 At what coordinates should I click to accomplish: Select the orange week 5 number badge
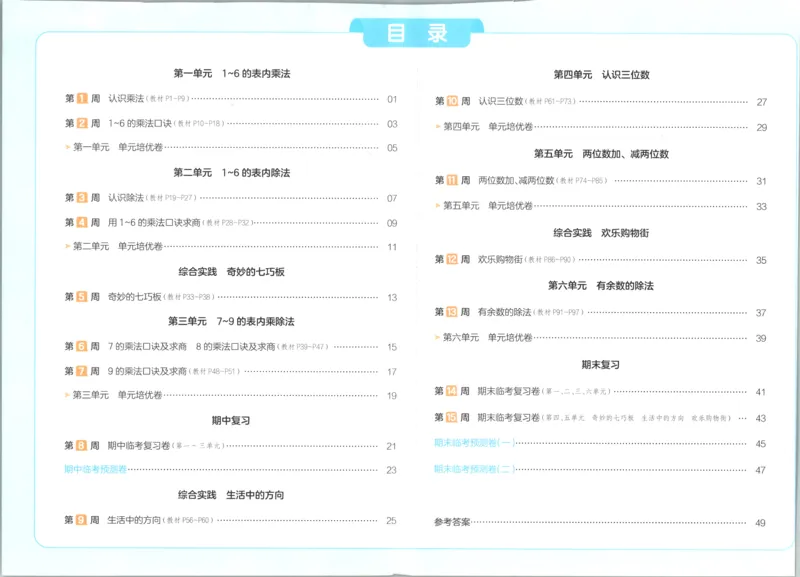(82, 296)
